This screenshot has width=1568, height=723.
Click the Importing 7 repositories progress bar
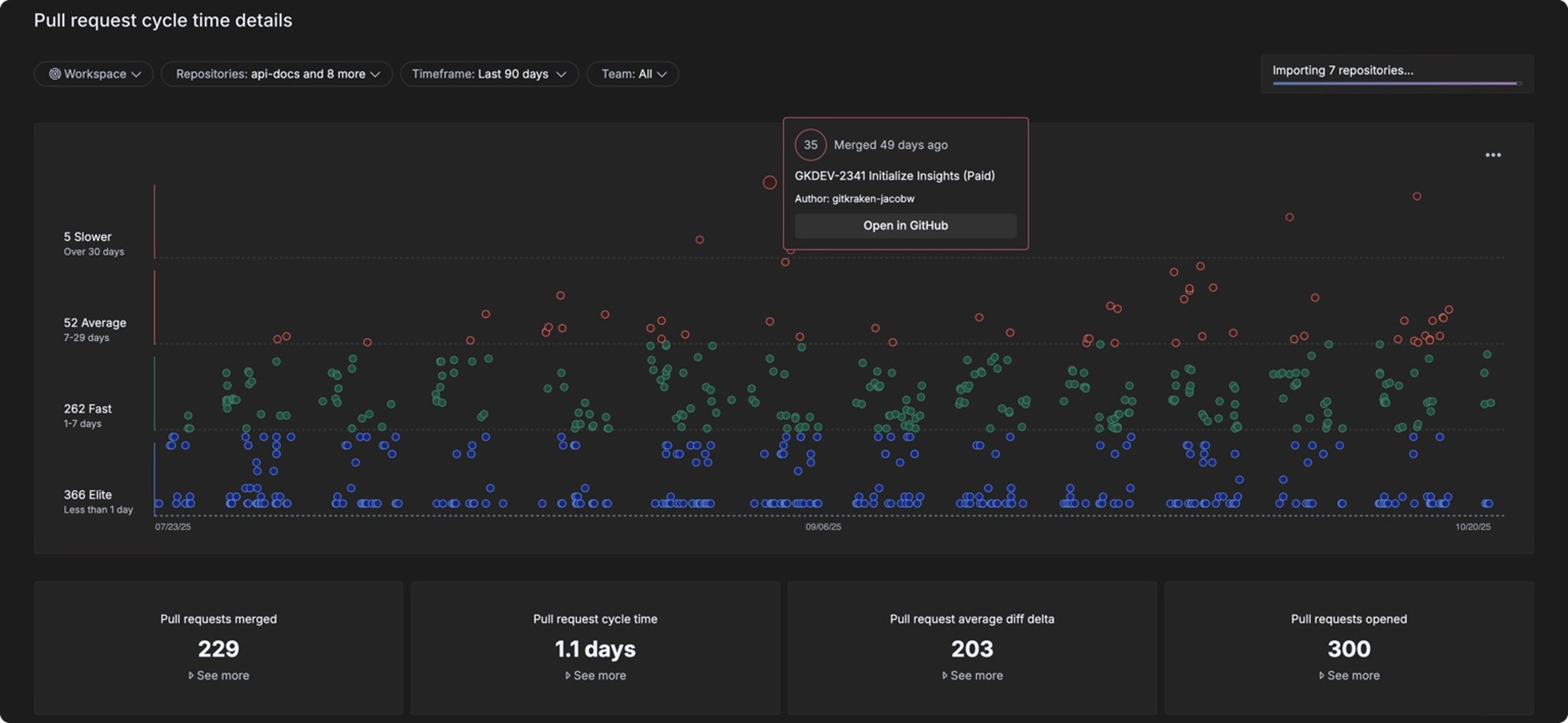tap(1396, 83)
